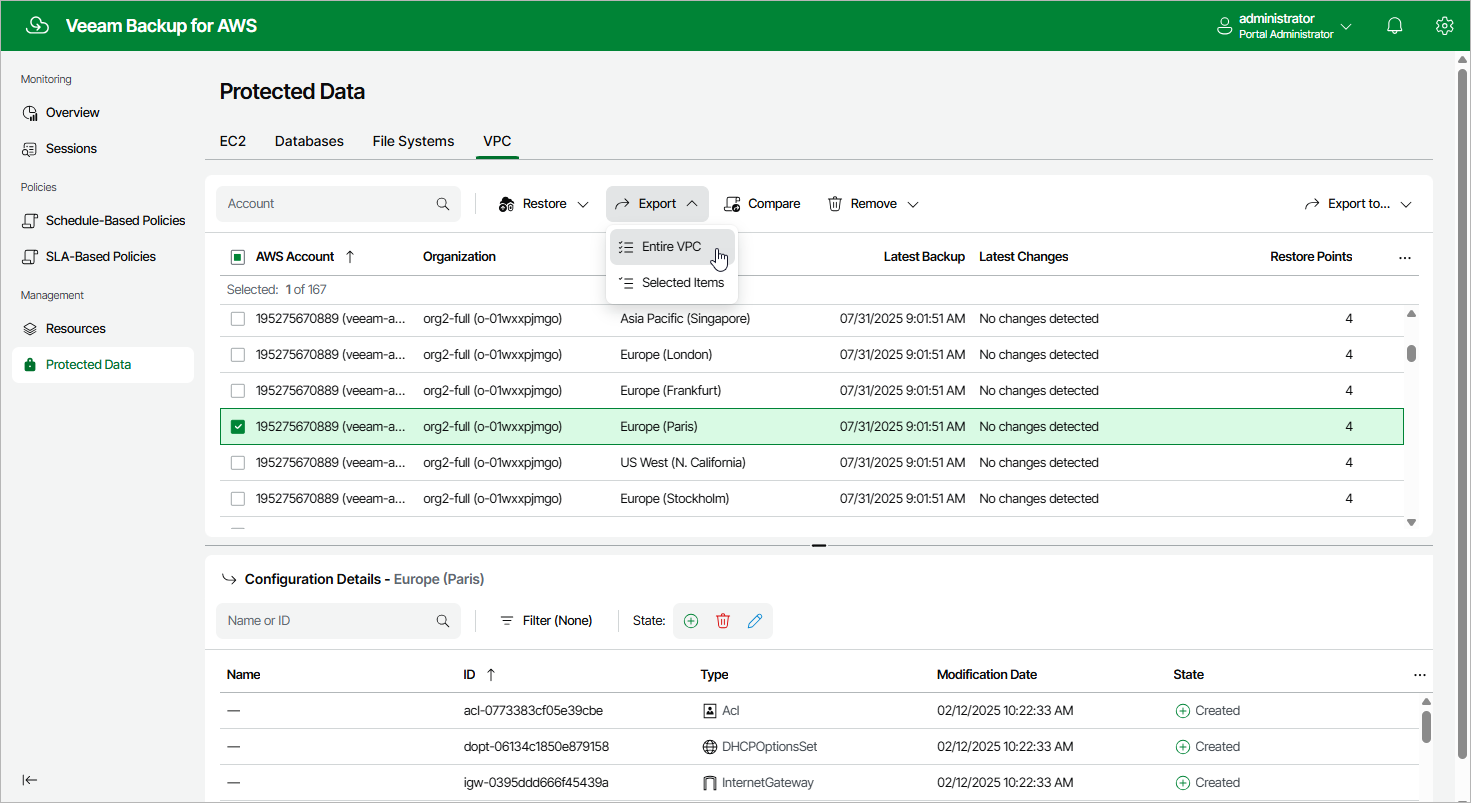
Task: Click the Overview sidebar icon
Action: (x=30, y=113)
